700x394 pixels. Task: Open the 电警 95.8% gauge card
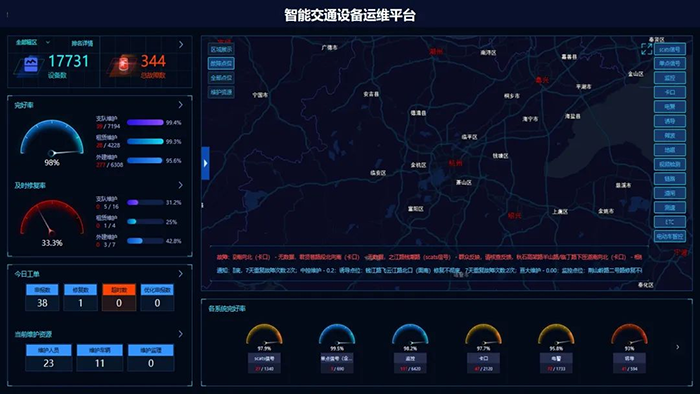click(556, 348)
